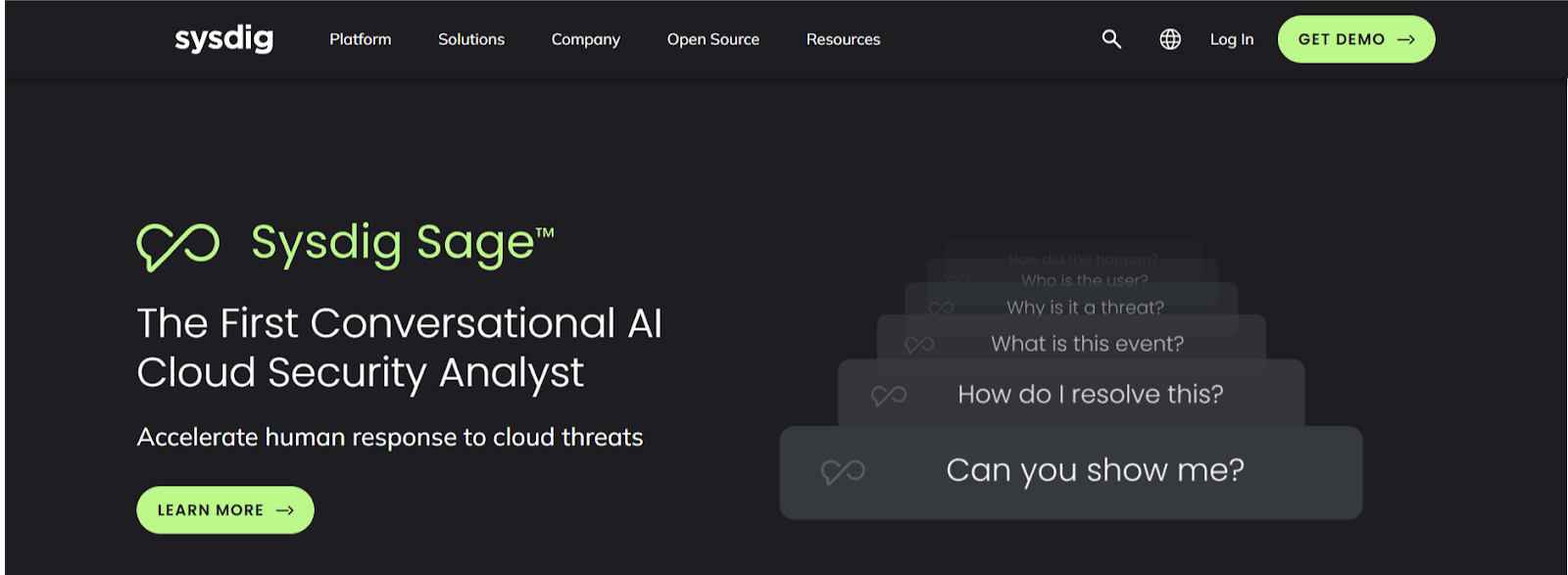This screenshot has height=575, width=1568.
Task: Open the Open Source menu
Action: [713, 39]
